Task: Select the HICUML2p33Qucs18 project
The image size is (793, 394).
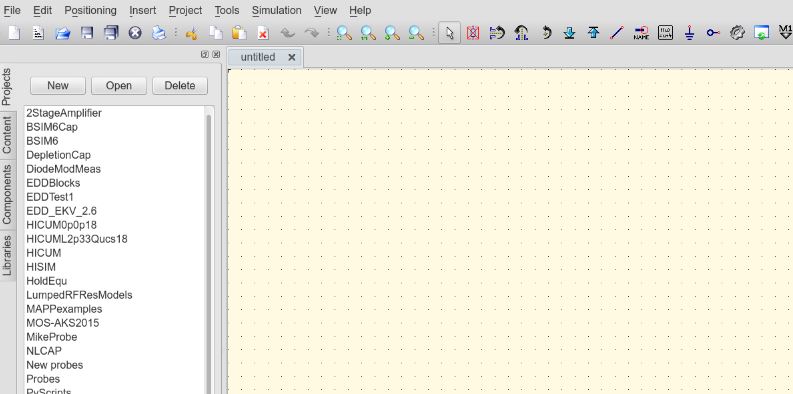Action: tap(77, 239)
